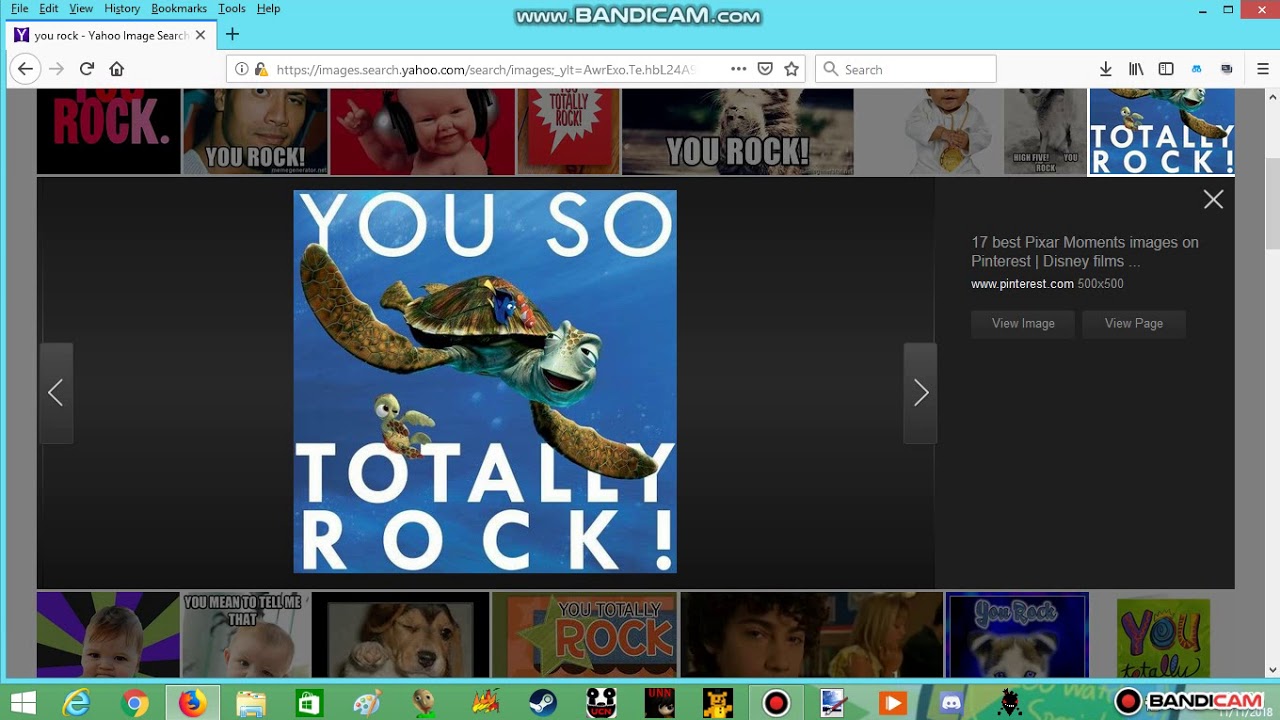Viewport: 1280px width, 720px height.
Task: Close the Yahoo Image Search tab
Action: pyautogui.click(x=200, y=35)
